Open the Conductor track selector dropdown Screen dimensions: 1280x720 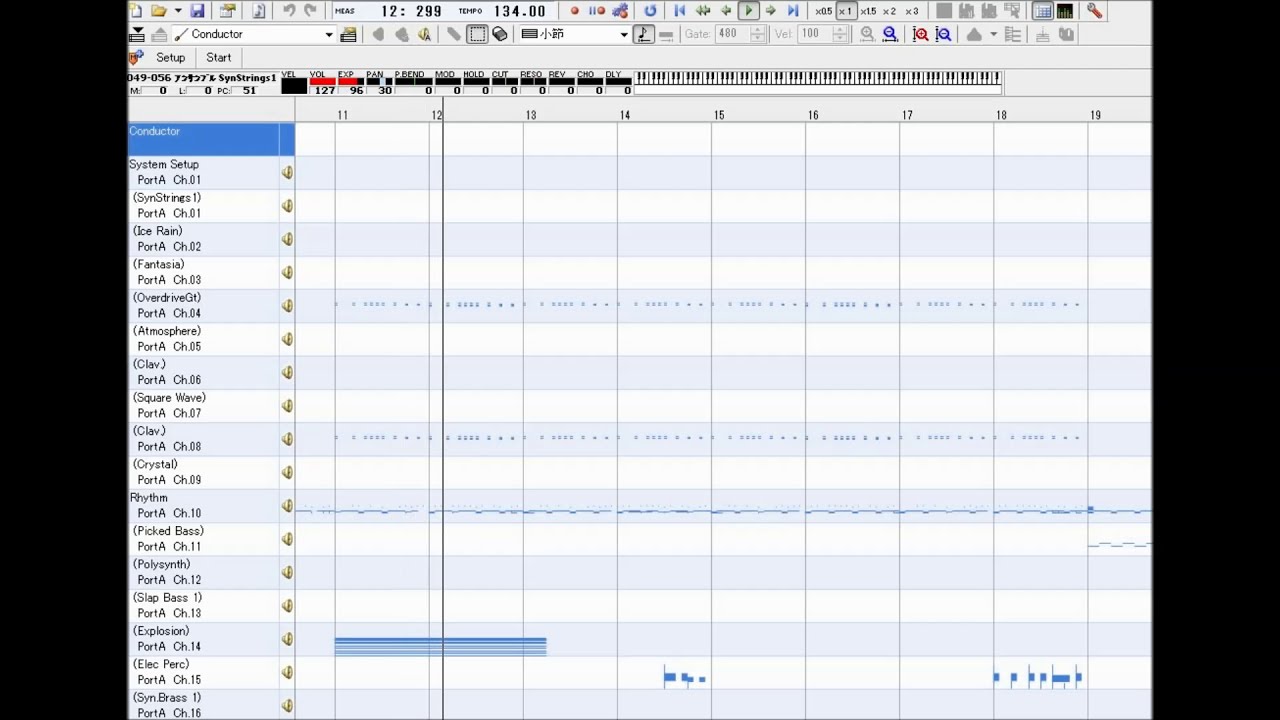[328, 35]
